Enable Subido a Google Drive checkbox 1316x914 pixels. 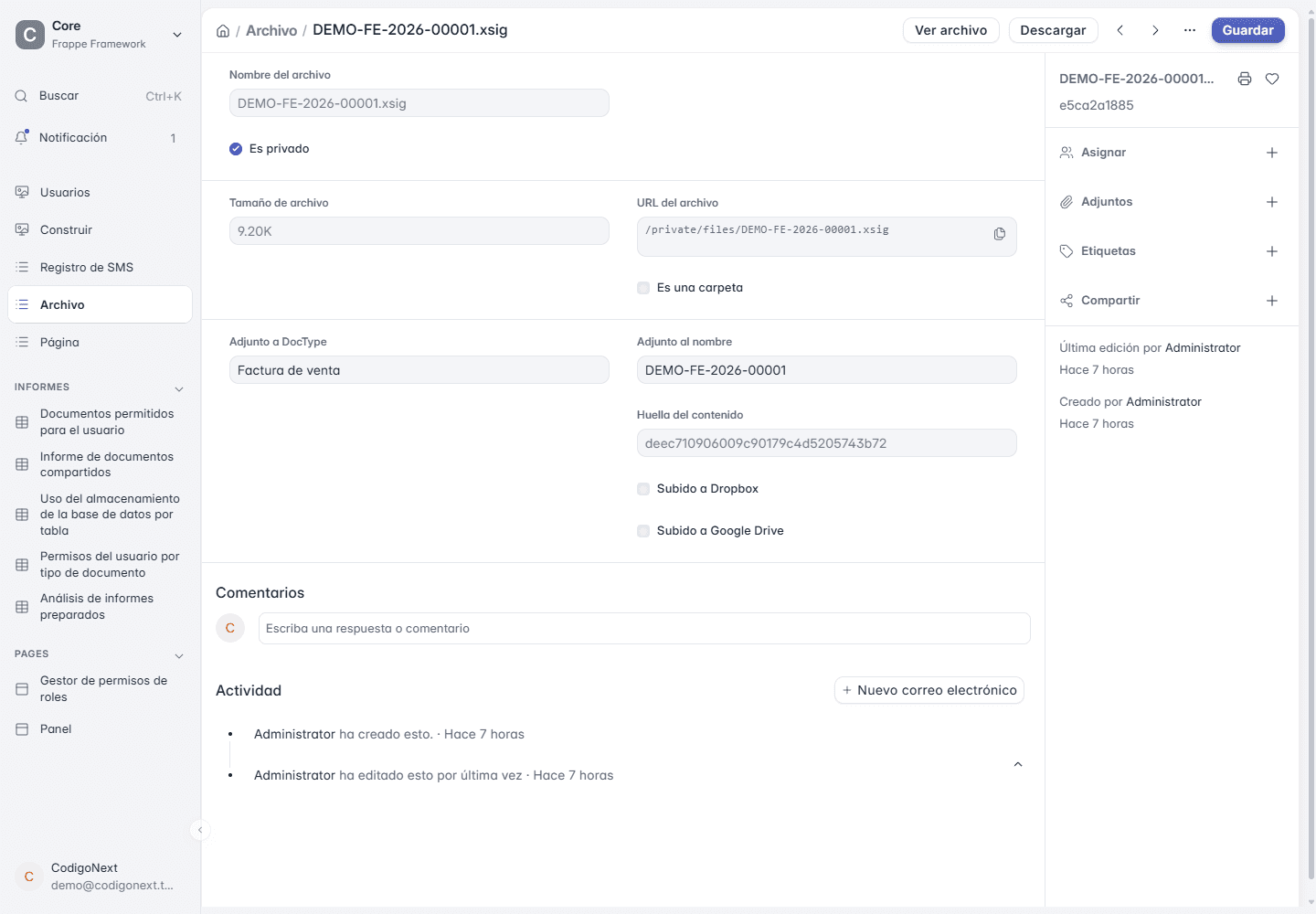tap(643, 531)
